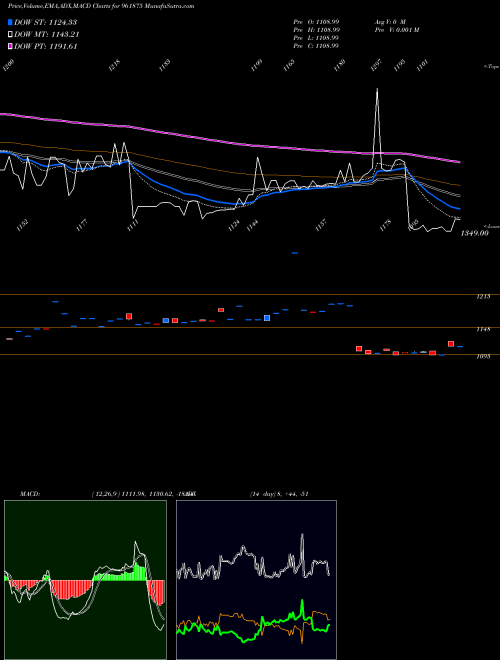Click the '<Lows' label beside the price chart
The image size is (500, 660).
(x=491, y=226)
